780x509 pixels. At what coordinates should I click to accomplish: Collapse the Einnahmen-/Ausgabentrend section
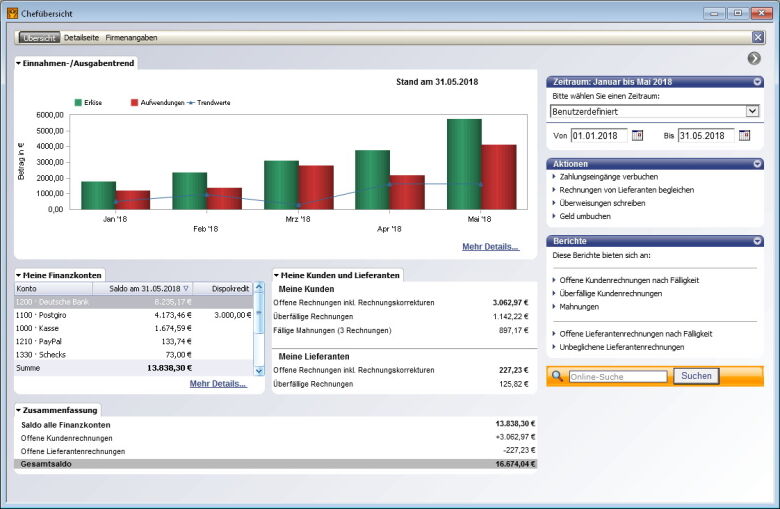click(18, 63)
